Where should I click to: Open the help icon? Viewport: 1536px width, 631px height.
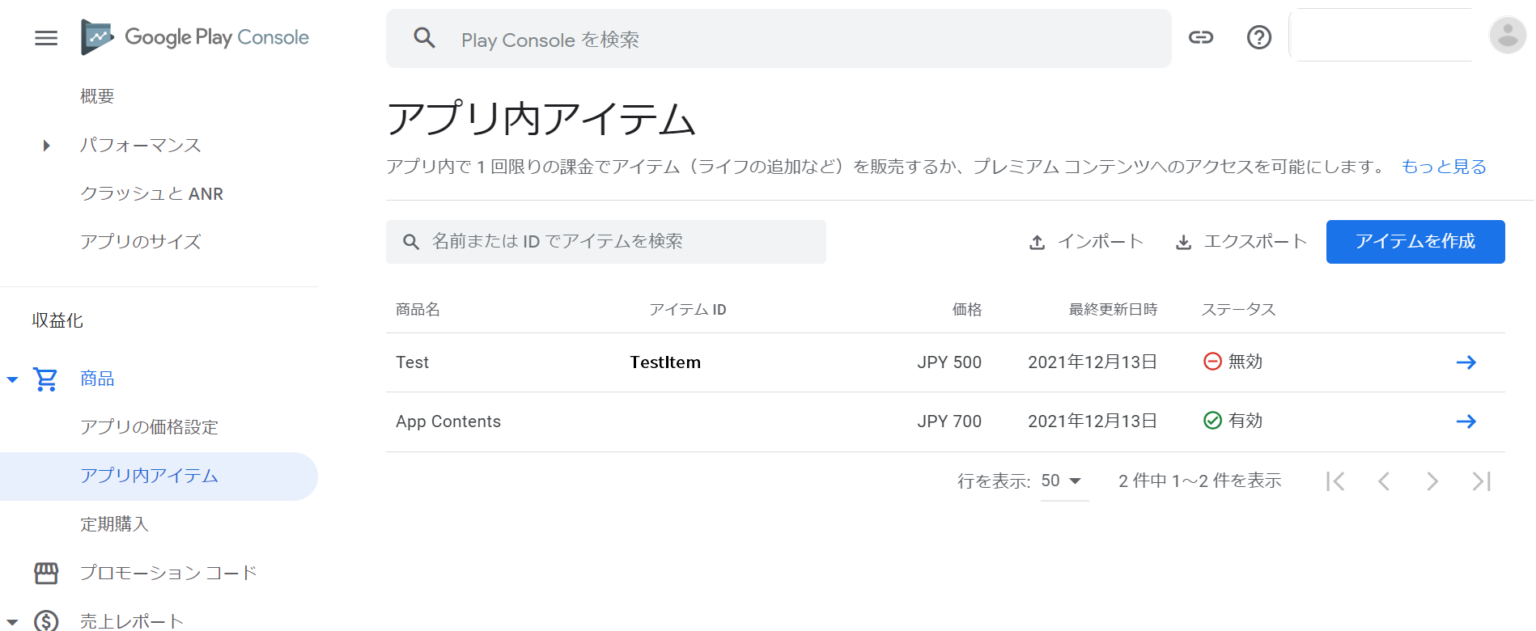[1258, 35]
